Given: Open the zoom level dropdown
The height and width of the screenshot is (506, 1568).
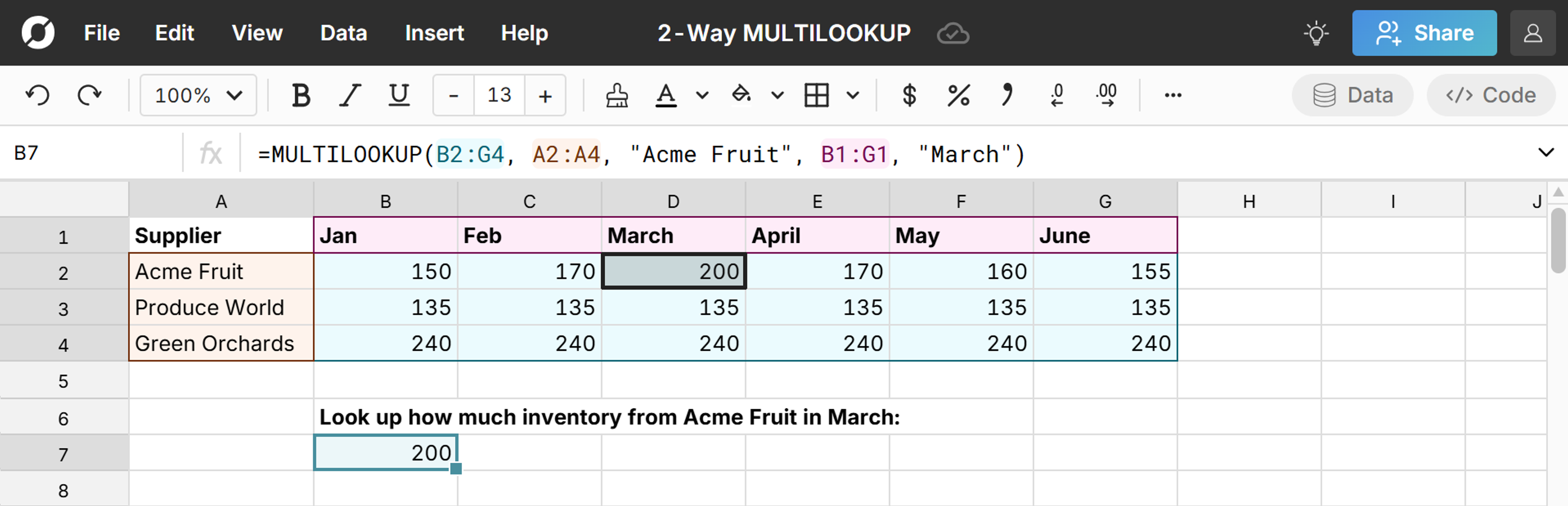Looking at the screenshot, I should tap(198, 95).
